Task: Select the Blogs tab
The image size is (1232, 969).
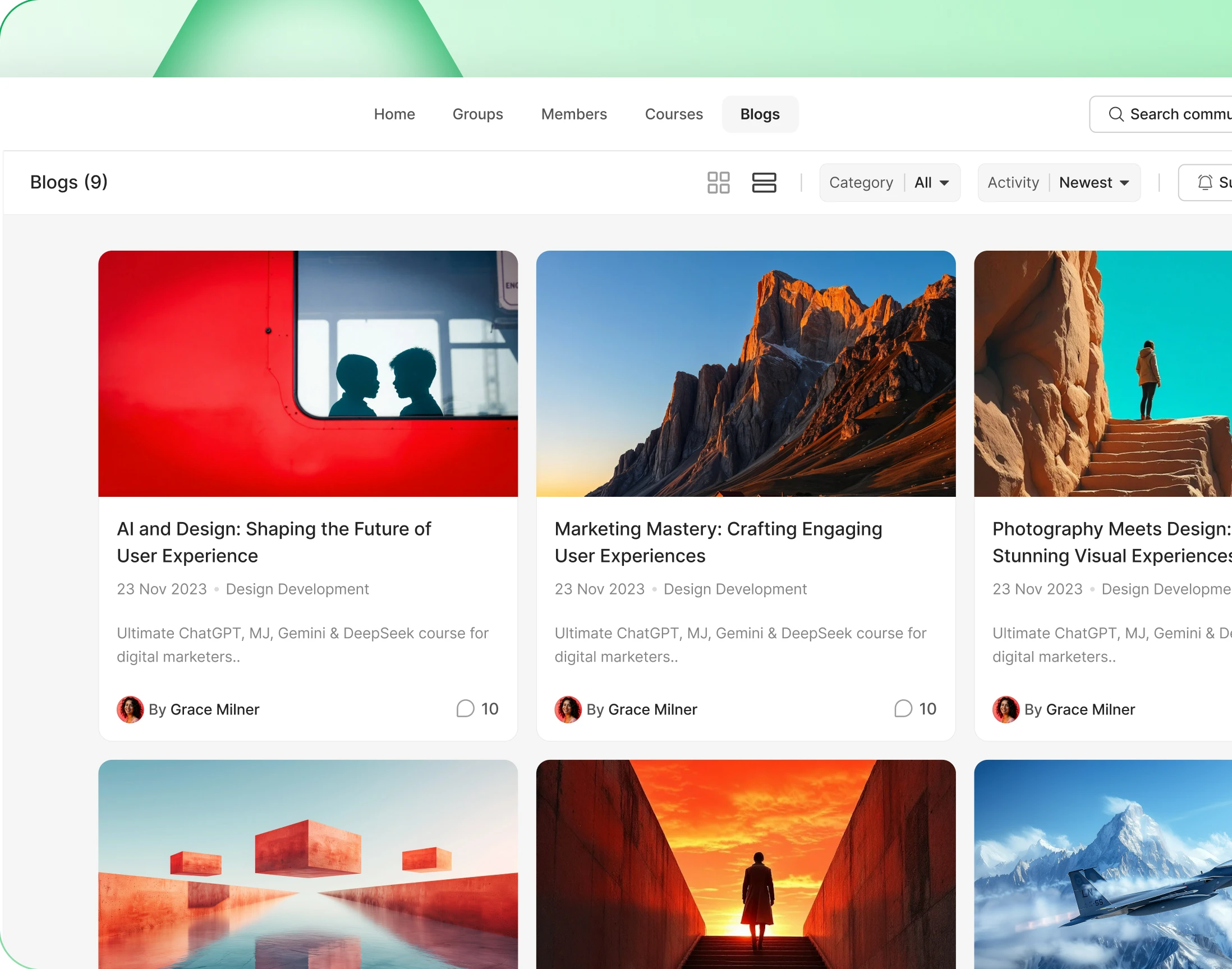Action: (x=760, y=114)
